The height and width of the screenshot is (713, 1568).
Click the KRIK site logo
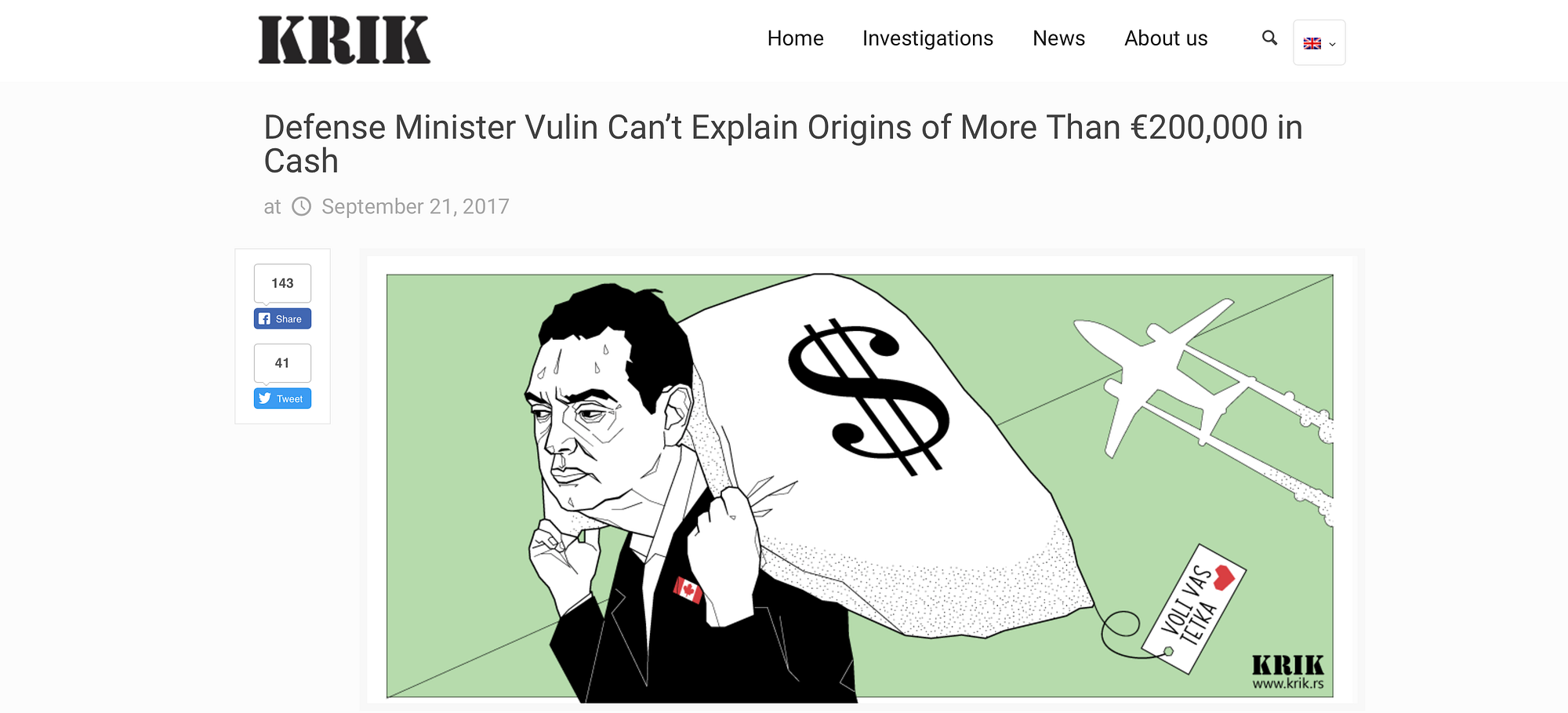pyautogui.click(x=344, y=40)
